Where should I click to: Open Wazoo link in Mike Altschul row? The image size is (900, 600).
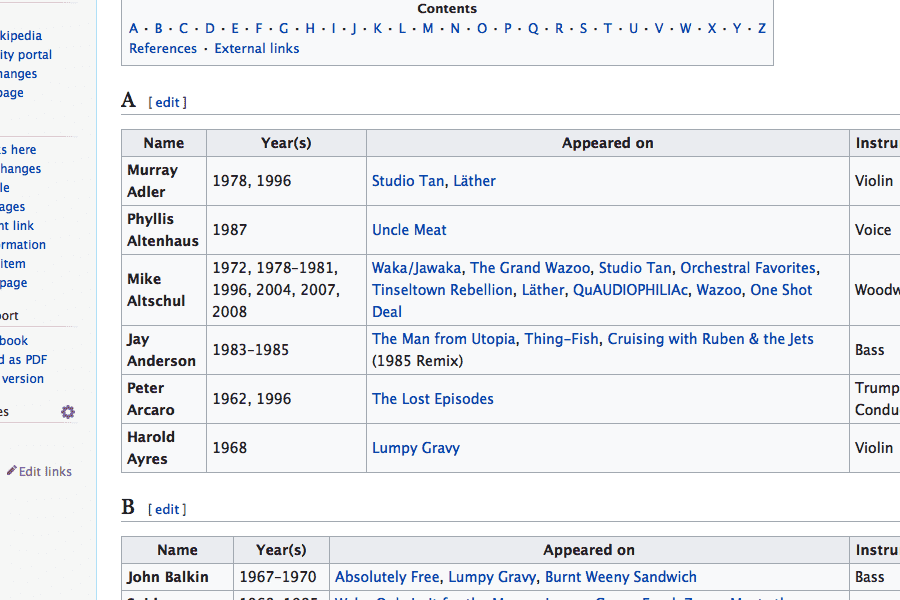(719, 290)
